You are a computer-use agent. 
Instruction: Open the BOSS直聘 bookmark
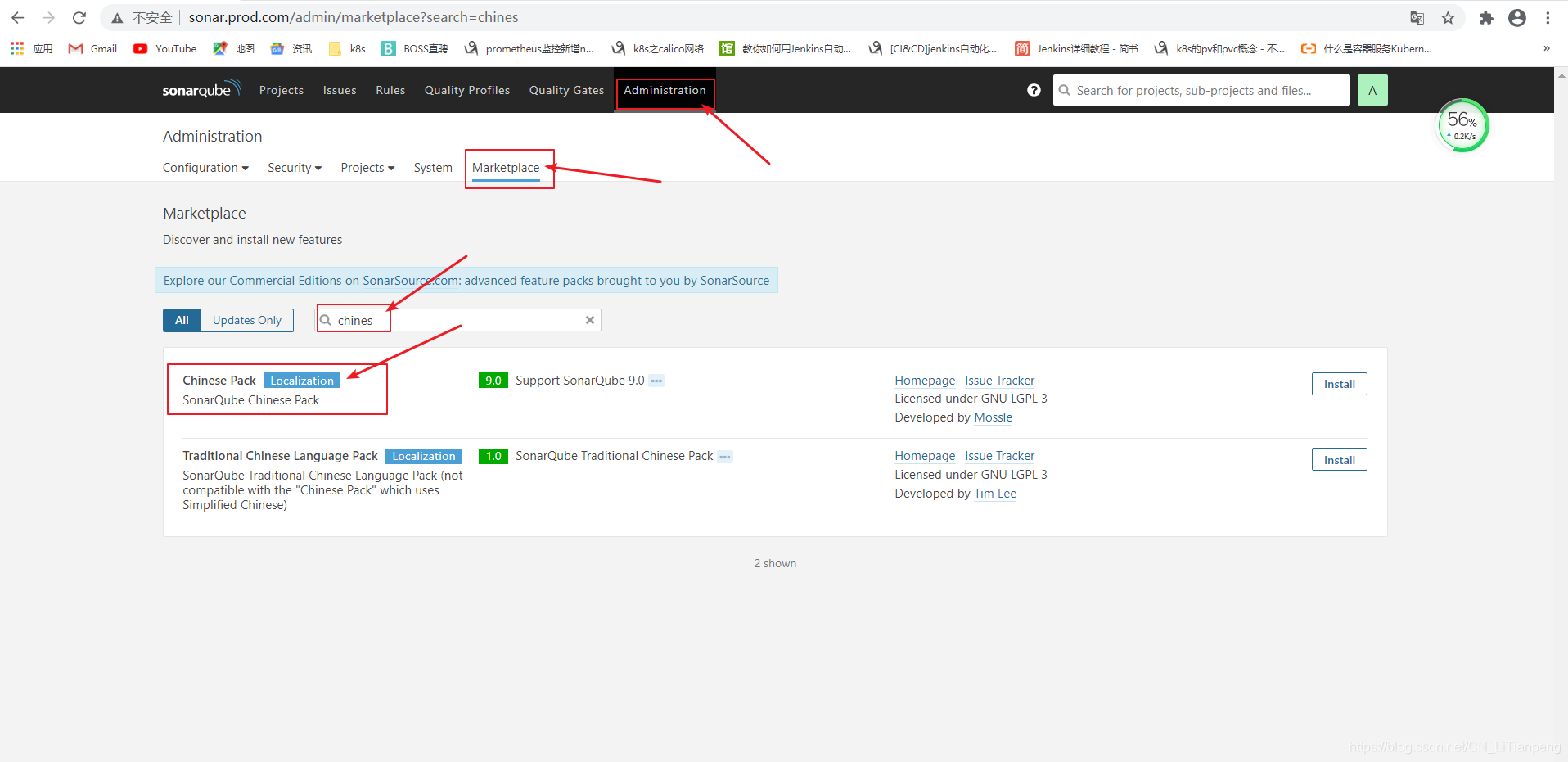pos(414,48)
